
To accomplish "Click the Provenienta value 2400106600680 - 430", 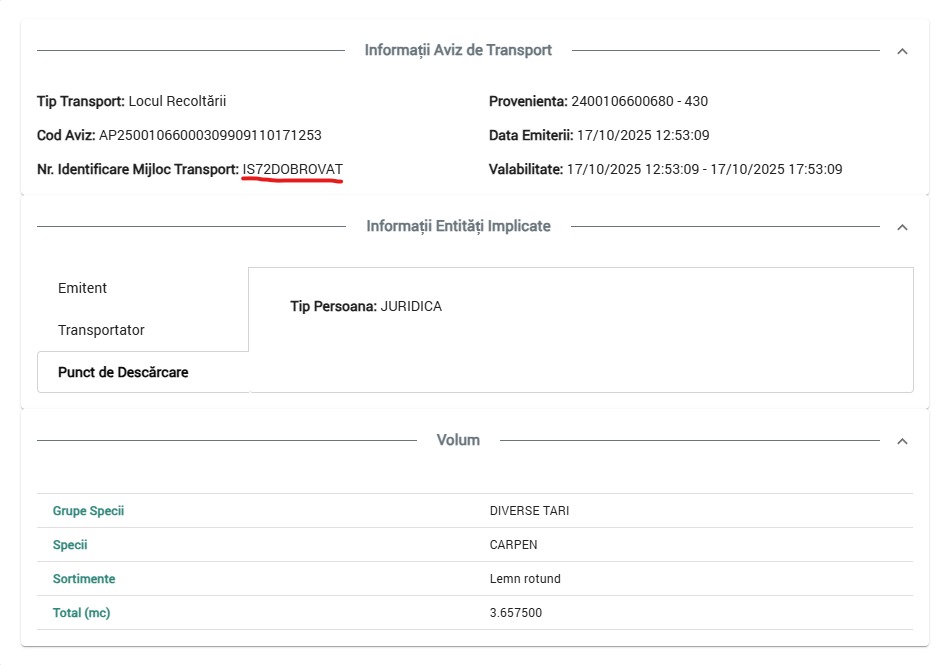I will [639, 101].
